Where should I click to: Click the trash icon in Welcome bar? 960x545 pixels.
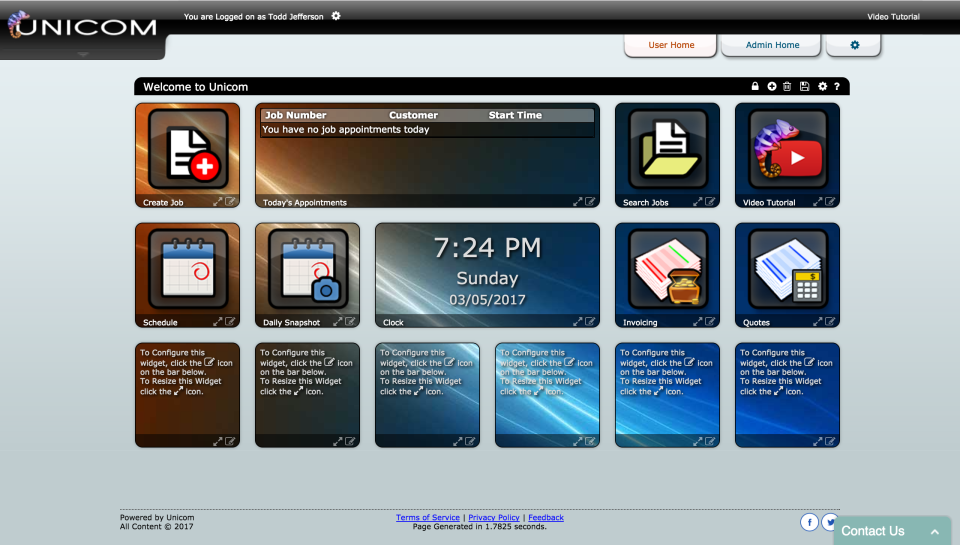787,86
